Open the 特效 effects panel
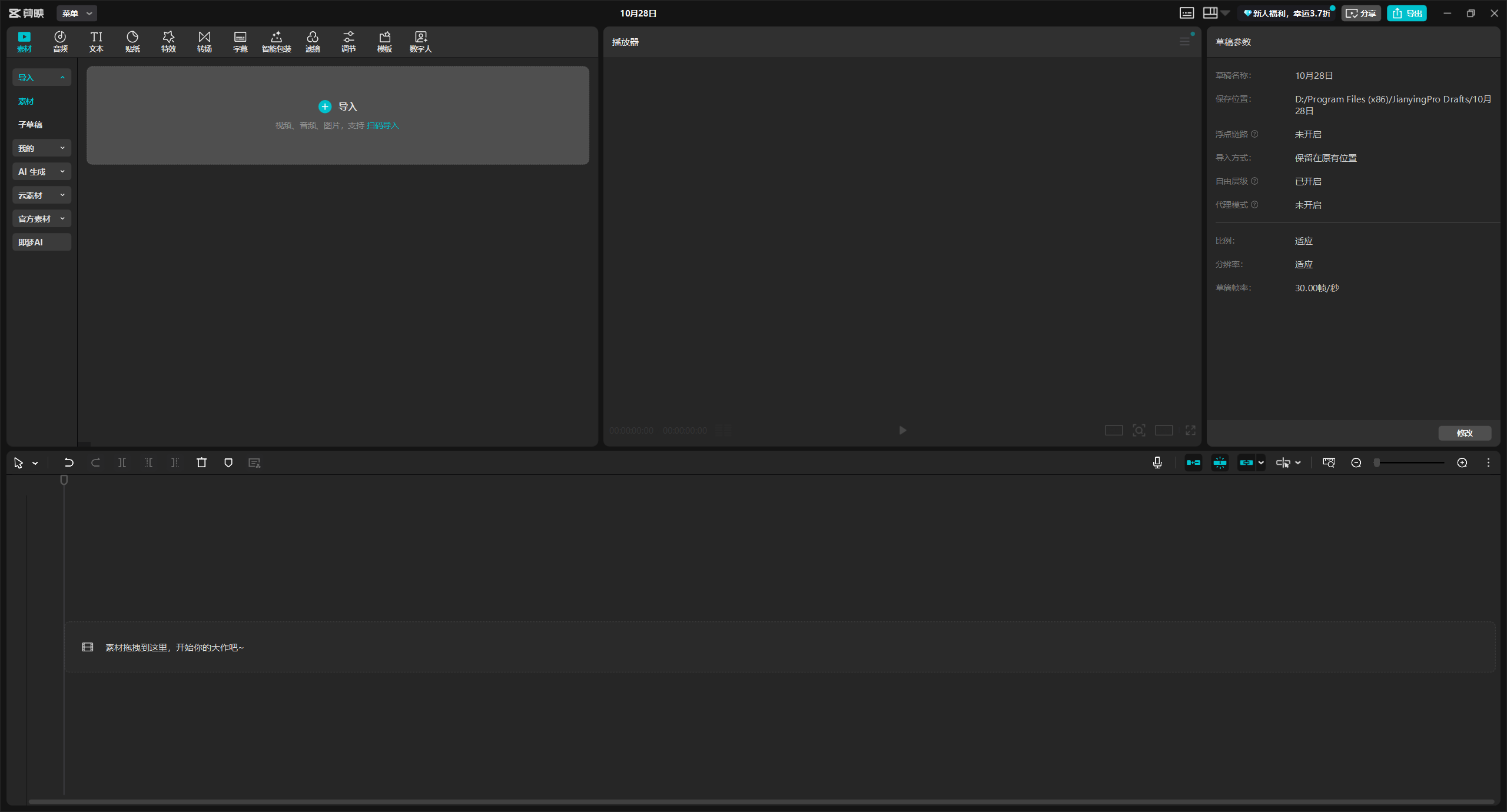Image resolution: width=1507 pixels, height=812 pixels. coord(168,42)
